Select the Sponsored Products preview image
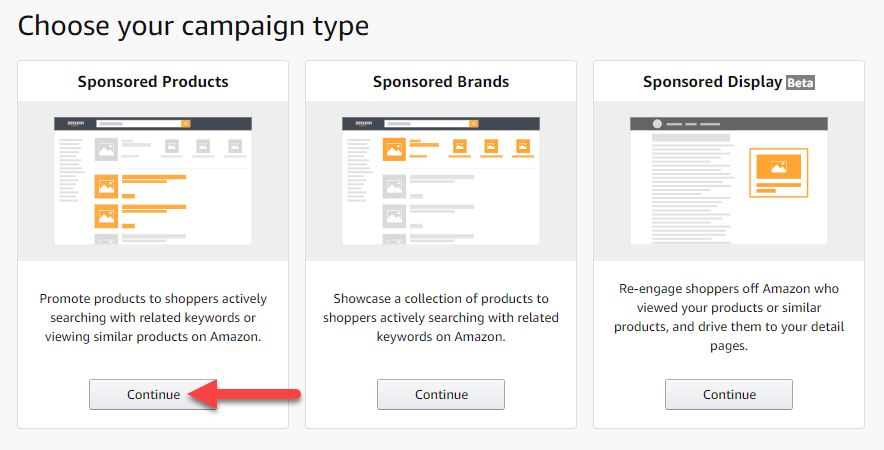The height and width of the screenshot is (450, 884). coord(153,180)
